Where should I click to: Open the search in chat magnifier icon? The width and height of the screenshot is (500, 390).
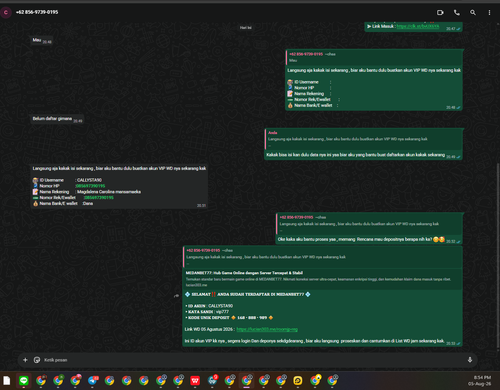[x=473, y=13]
